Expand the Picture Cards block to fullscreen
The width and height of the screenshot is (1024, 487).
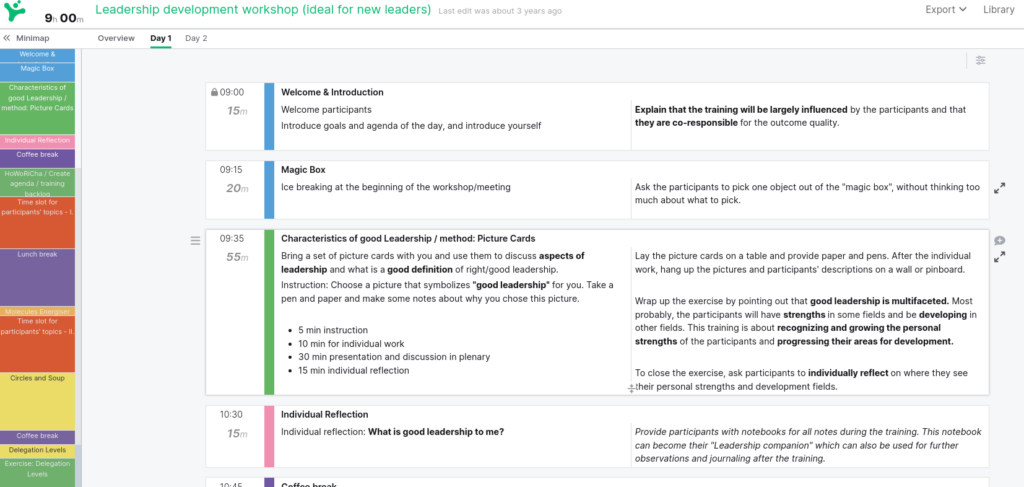pyautogui.click(x=999, y=257)
